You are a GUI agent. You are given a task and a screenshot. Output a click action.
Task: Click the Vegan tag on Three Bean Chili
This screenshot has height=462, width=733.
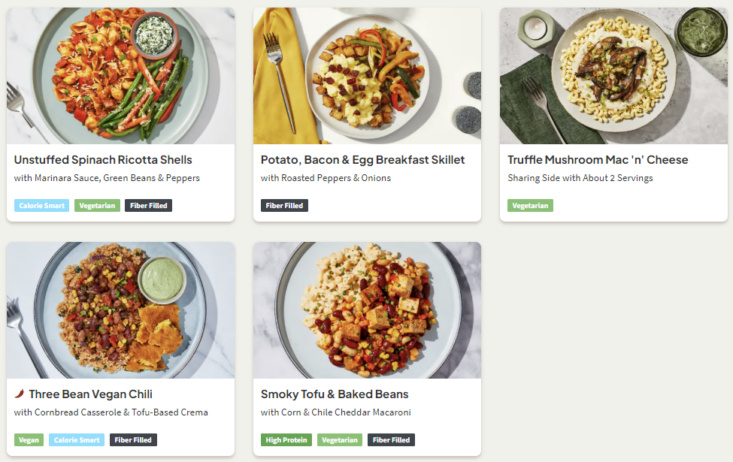point(29,440)
